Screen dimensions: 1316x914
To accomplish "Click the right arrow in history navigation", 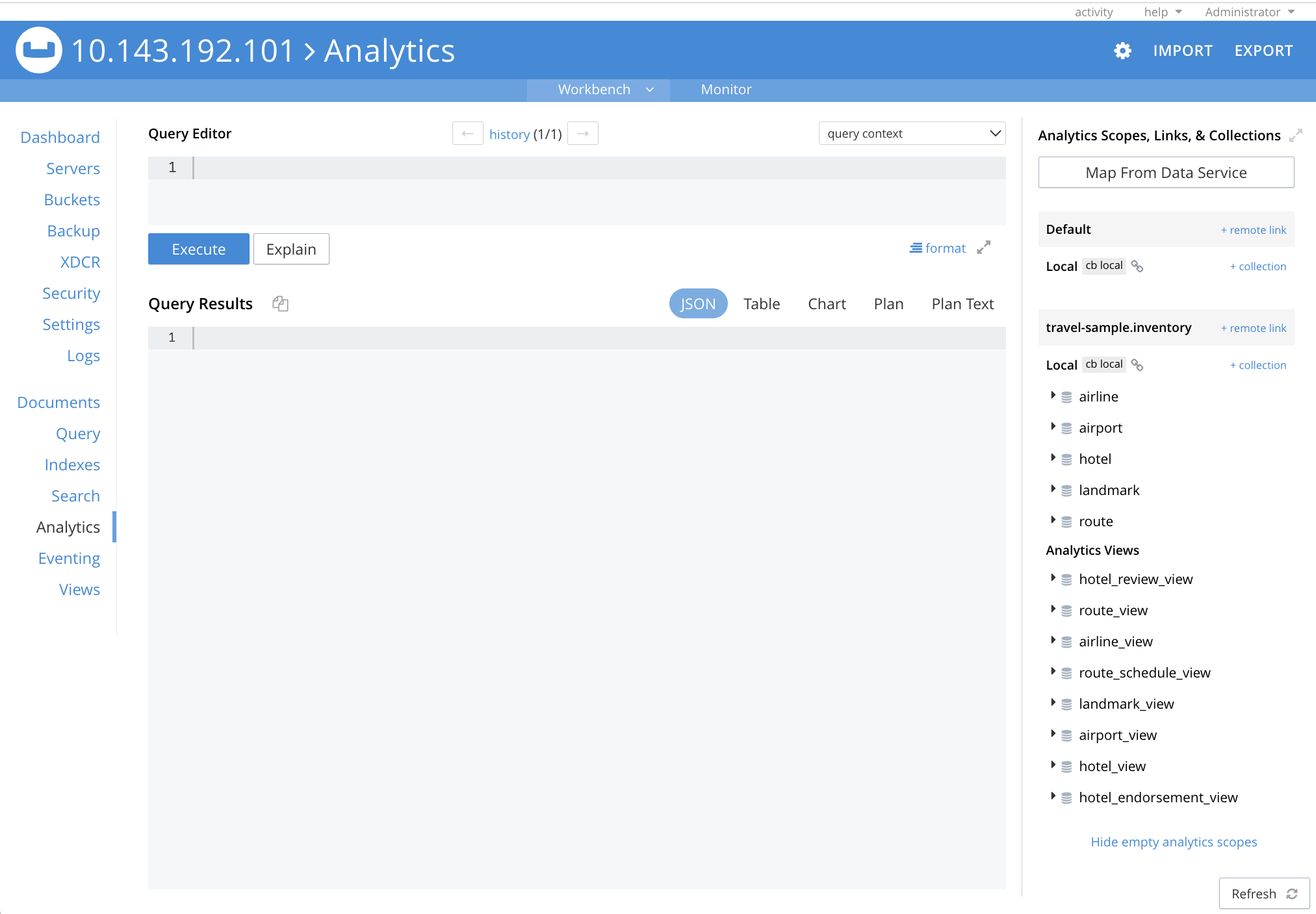I will [x=582, y=134].
